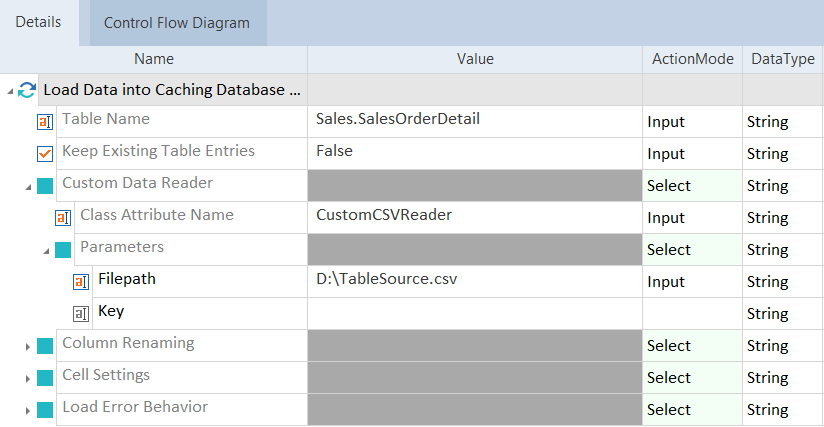Click the text icon next to Key
824x427 pixels.
point(81,314)
